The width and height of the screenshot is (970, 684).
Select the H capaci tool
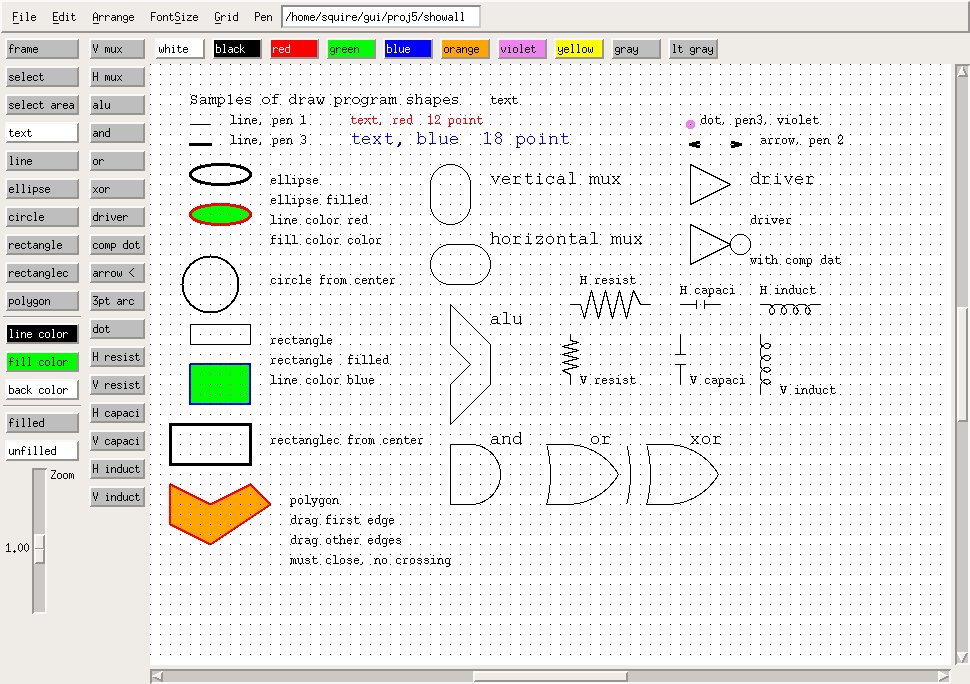118,413
